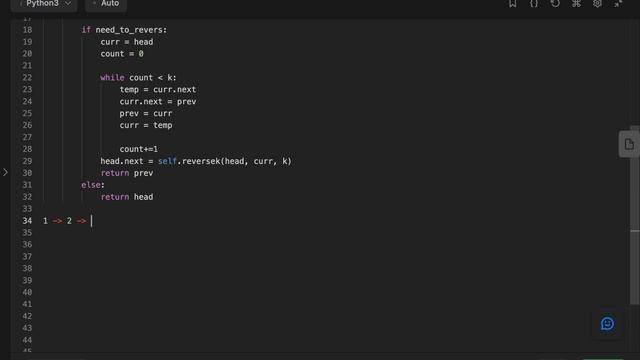
Task: Click the 'curr = temp' line
Action: (x=146, y=125)
